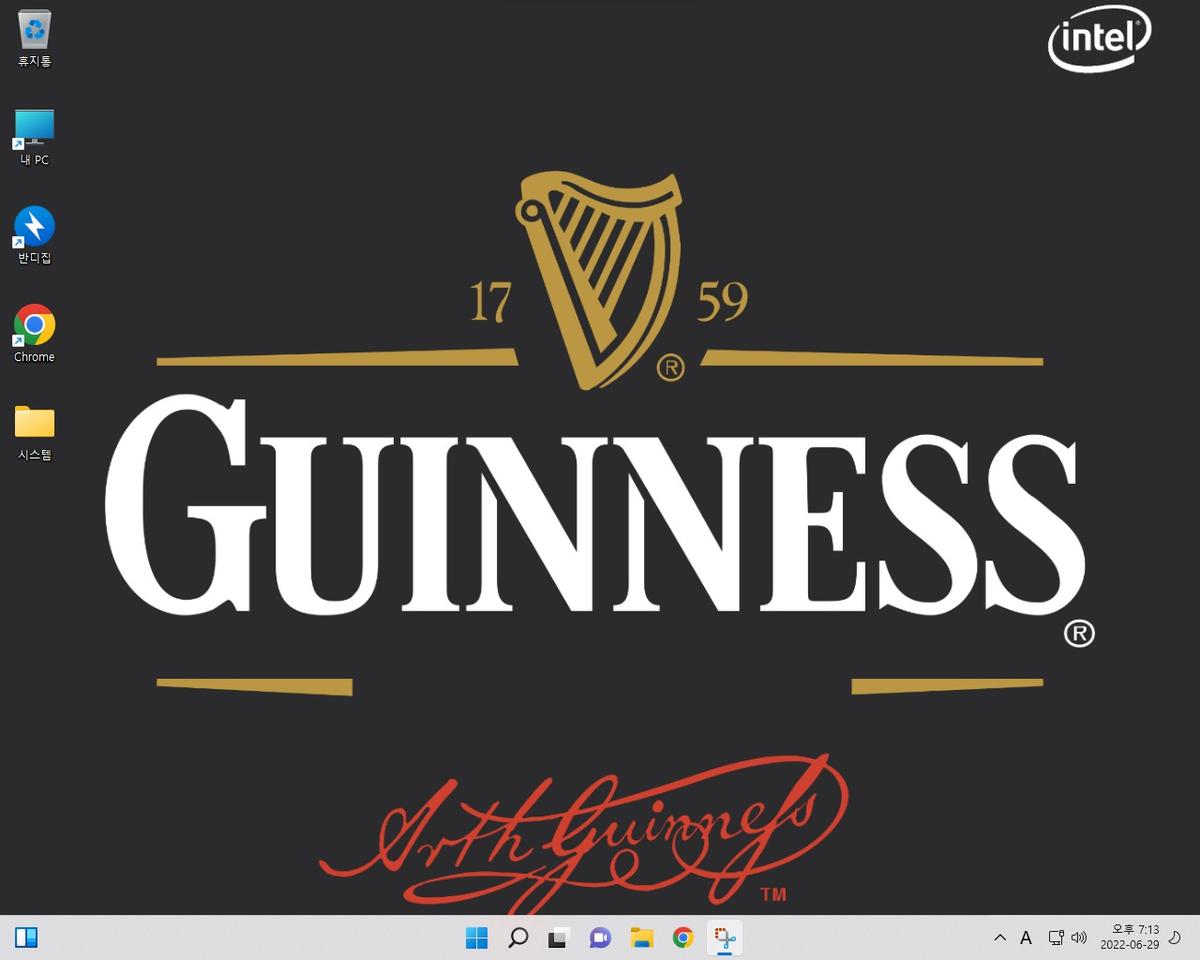Launch the Chat app from the taskbar

tap(600, 938)
